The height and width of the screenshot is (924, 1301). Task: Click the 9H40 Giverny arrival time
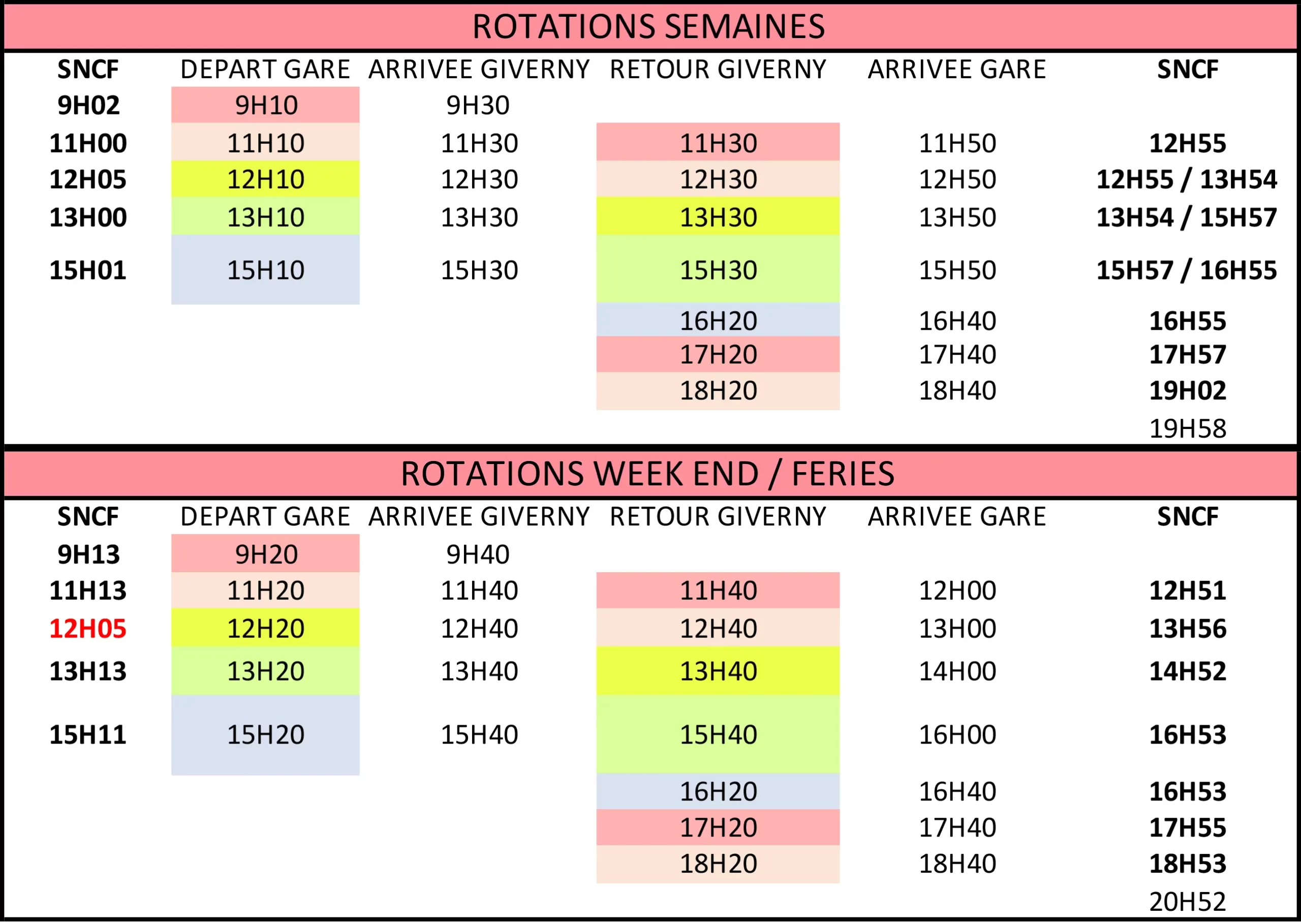pyautogui.click(x=478, y=554)
